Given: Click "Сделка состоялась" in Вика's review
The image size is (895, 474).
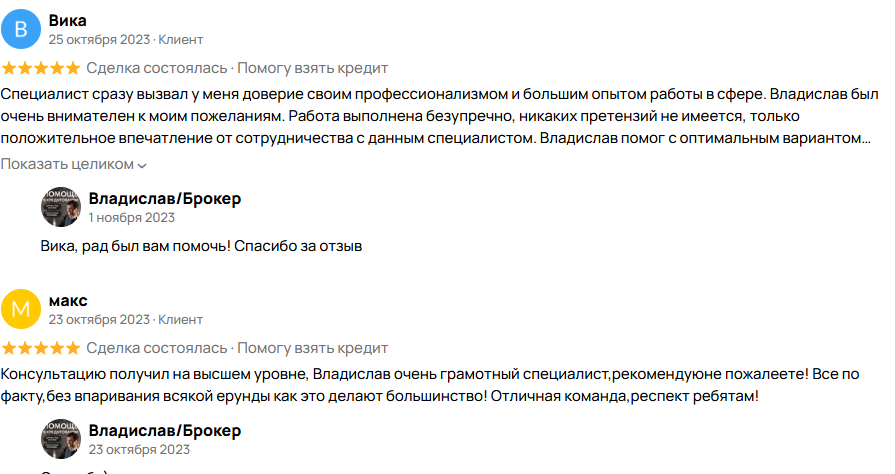Looking at the screenshot, I should [157, 68].
